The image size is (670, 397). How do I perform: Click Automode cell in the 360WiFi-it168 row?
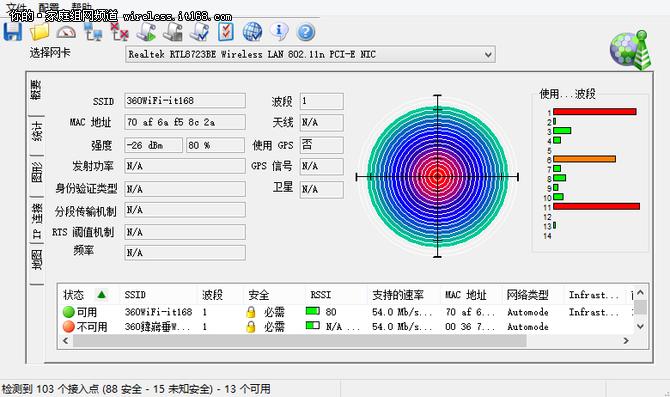pyautogui.click(x=528, y=312)
